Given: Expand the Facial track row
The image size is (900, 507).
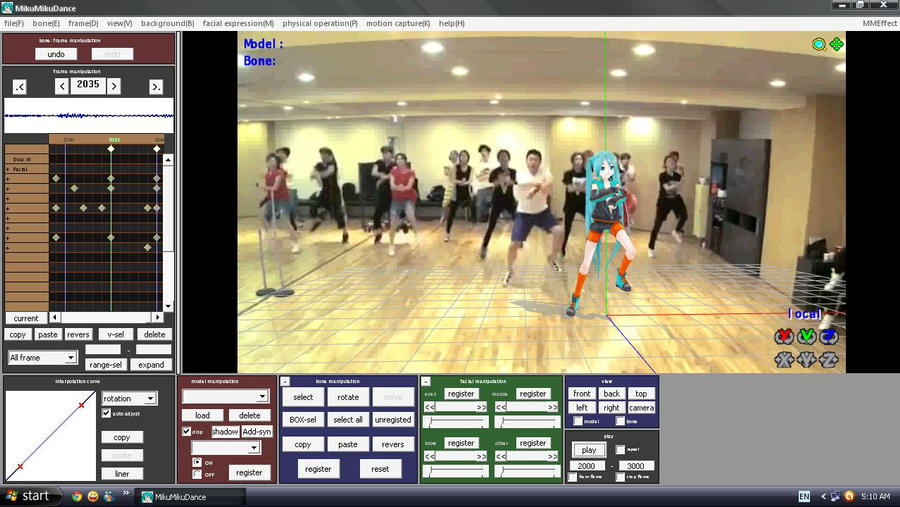Looking at the screenshot, I should point(8,169).
